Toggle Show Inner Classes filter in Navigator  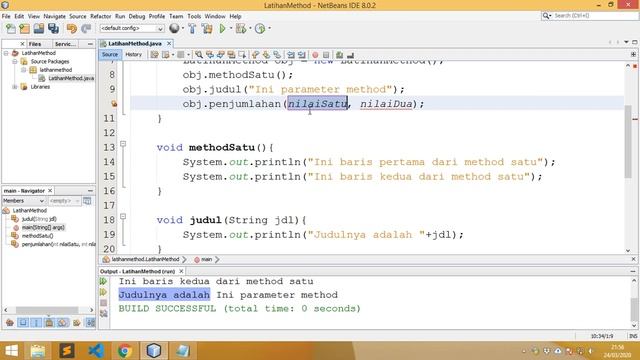62,323
